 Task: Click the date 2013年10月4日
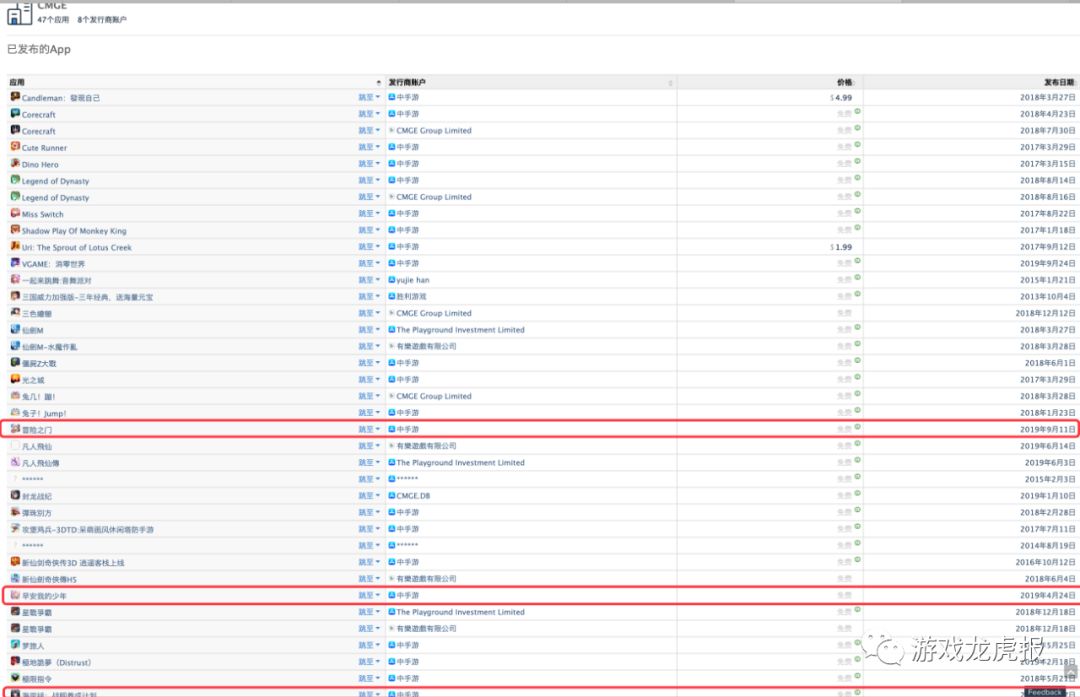click(1047, 297)
